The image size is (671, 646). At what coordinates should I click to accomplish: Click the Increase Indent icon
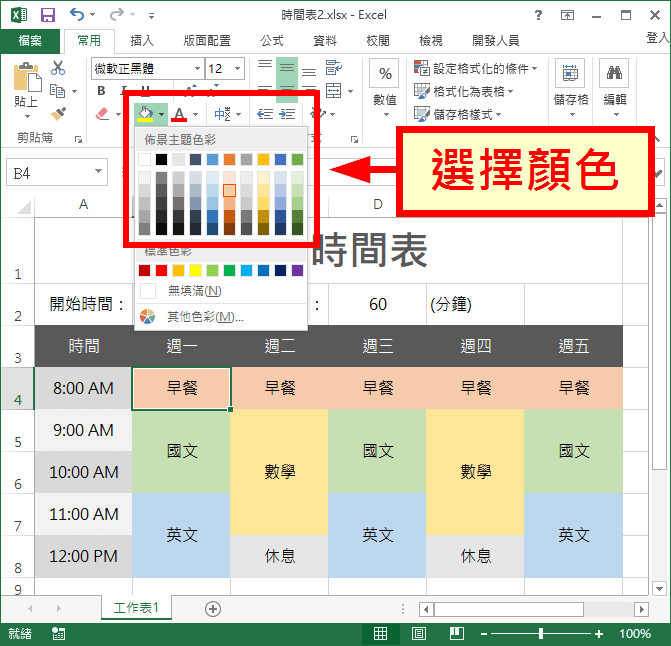coord(287,114)
